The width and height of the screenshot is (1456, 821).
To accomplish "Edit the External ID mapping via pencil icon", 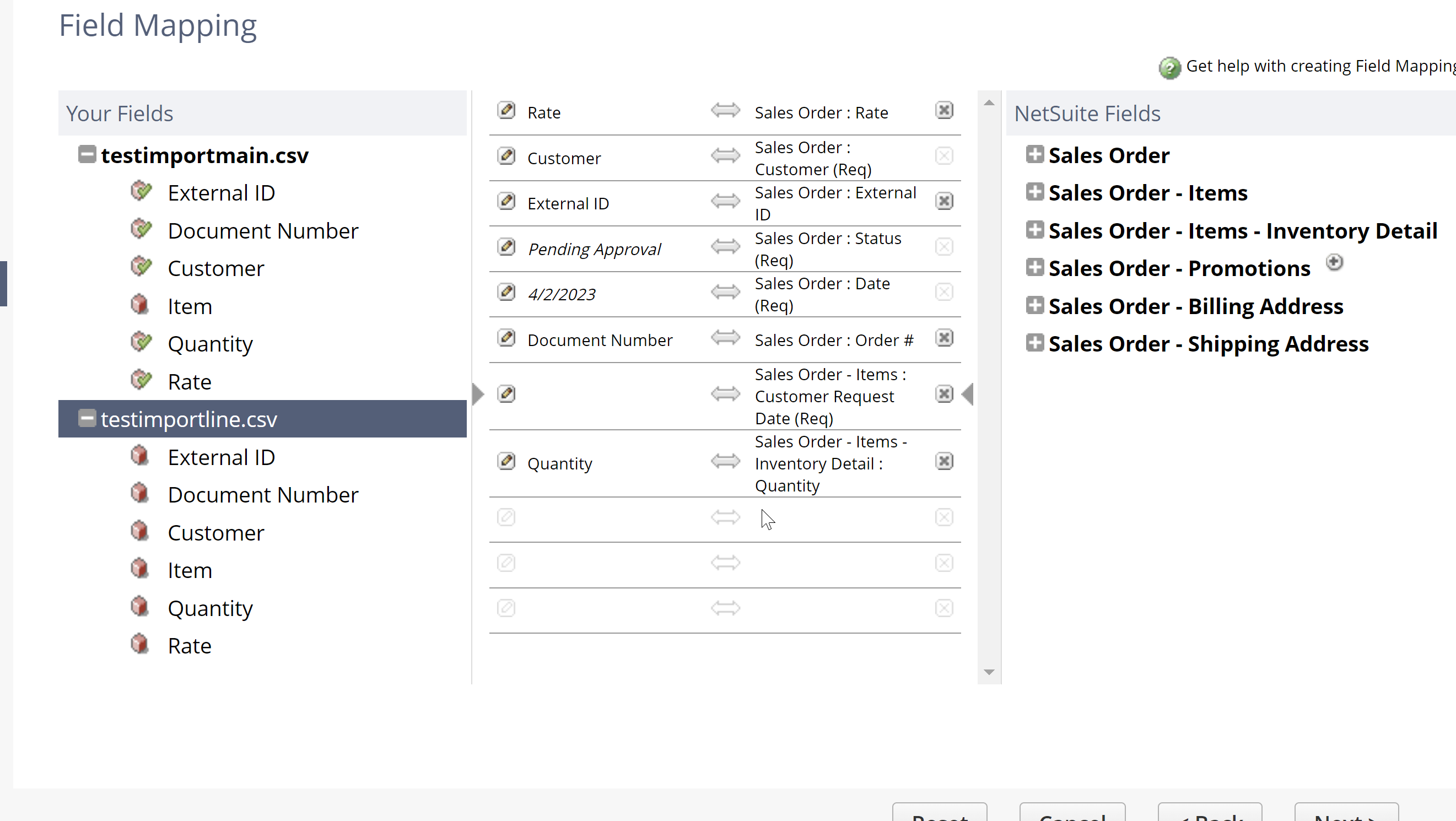I will pos(506,201).
